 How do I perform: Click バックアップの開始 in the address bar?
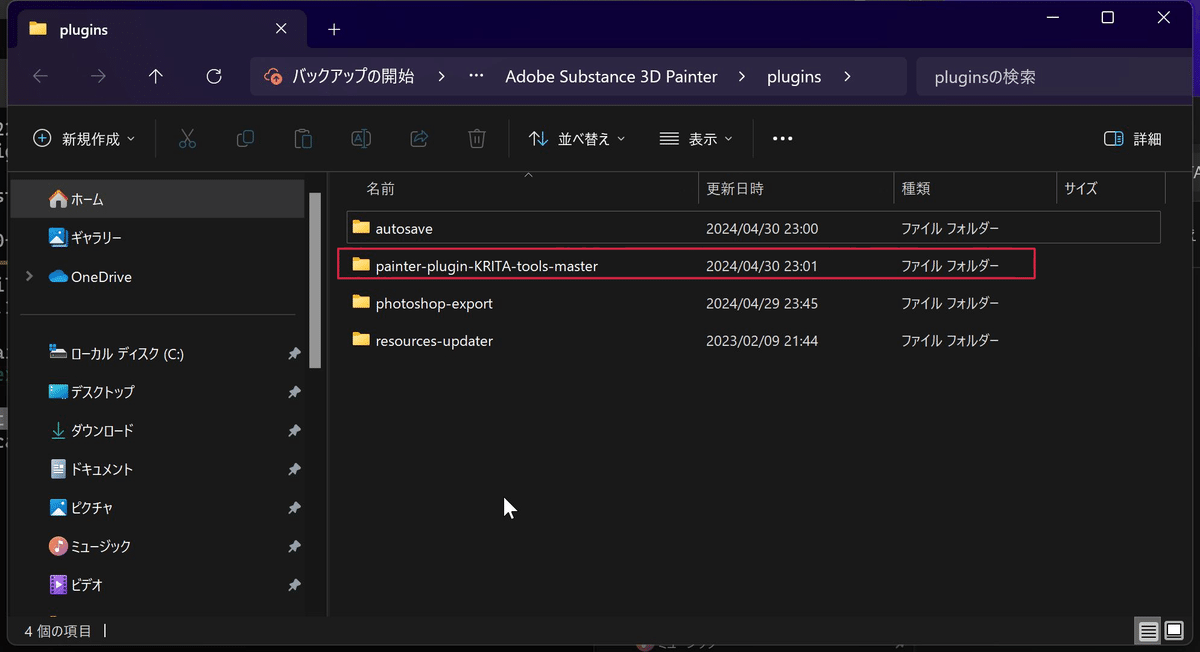352,76
